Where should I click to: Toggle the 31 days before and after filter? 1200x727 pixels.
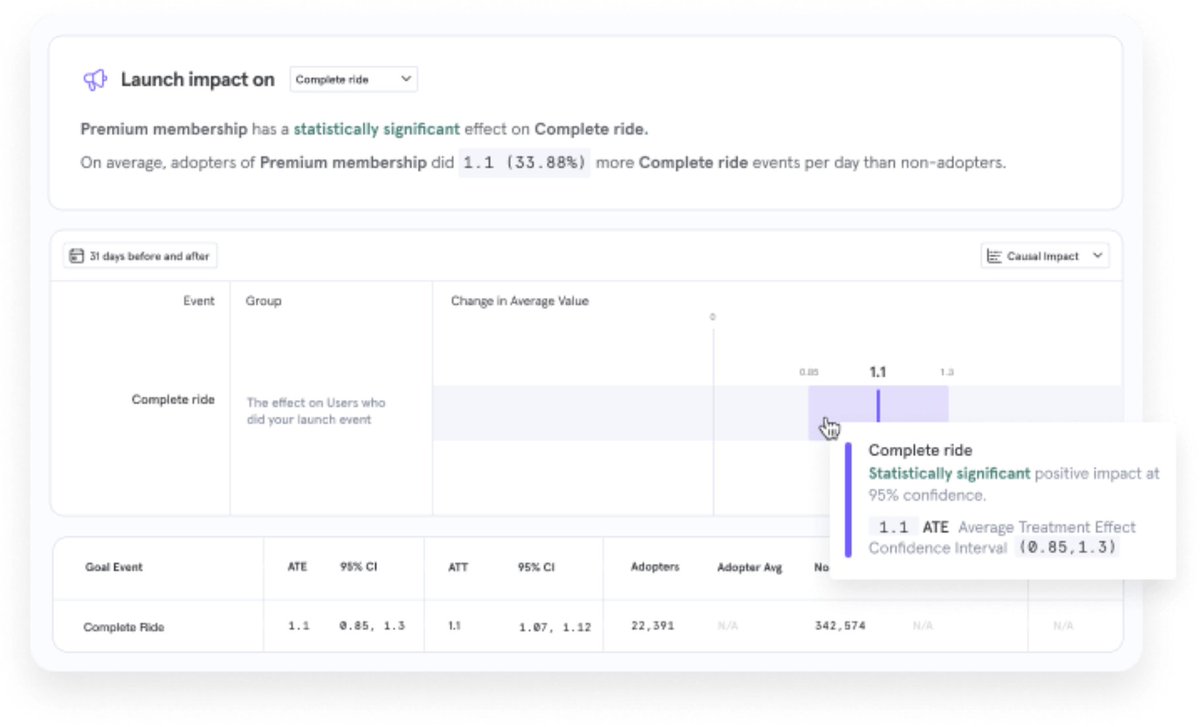point(140,255)
